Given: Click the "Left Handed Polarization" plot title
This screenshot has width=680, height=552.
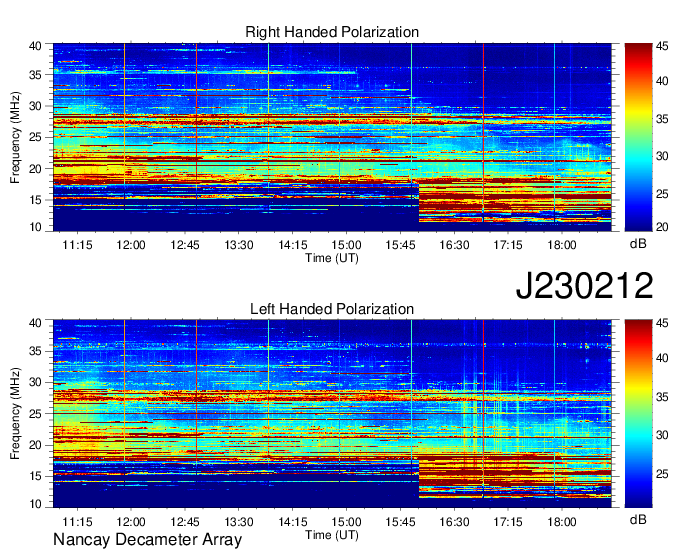Looking at the screenshot, I should click(332, 309).
